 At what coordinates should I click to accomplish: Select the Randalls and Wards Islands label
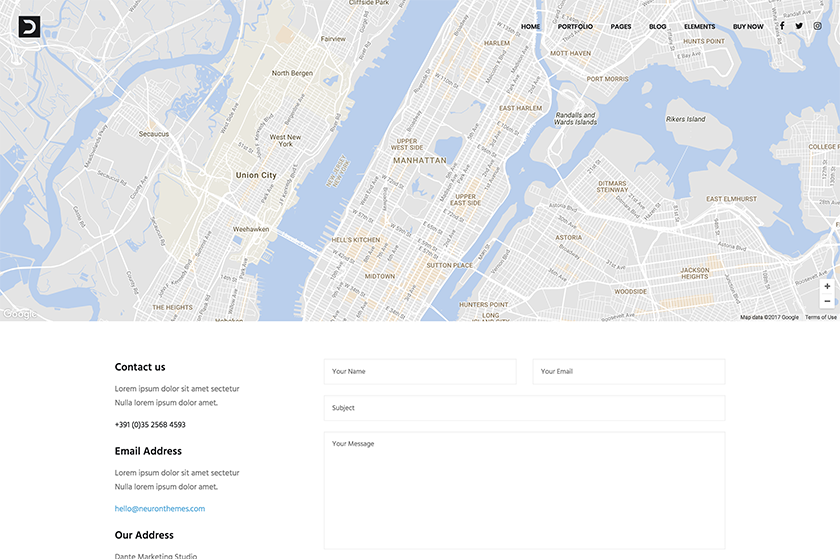[575, 118]
